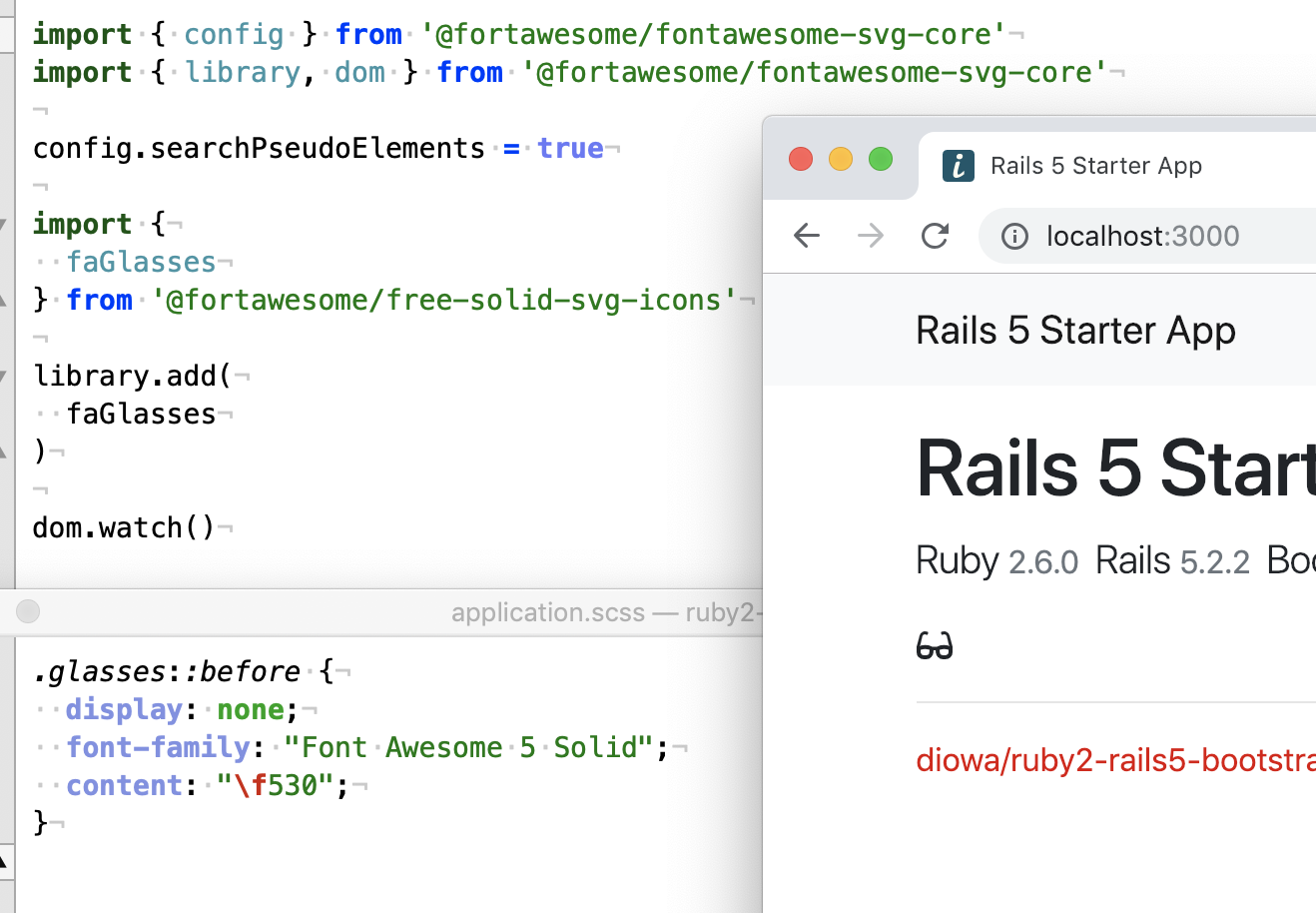Close the browser window with red button
This screenshot has height=913, width=1316.
[801, 159]
